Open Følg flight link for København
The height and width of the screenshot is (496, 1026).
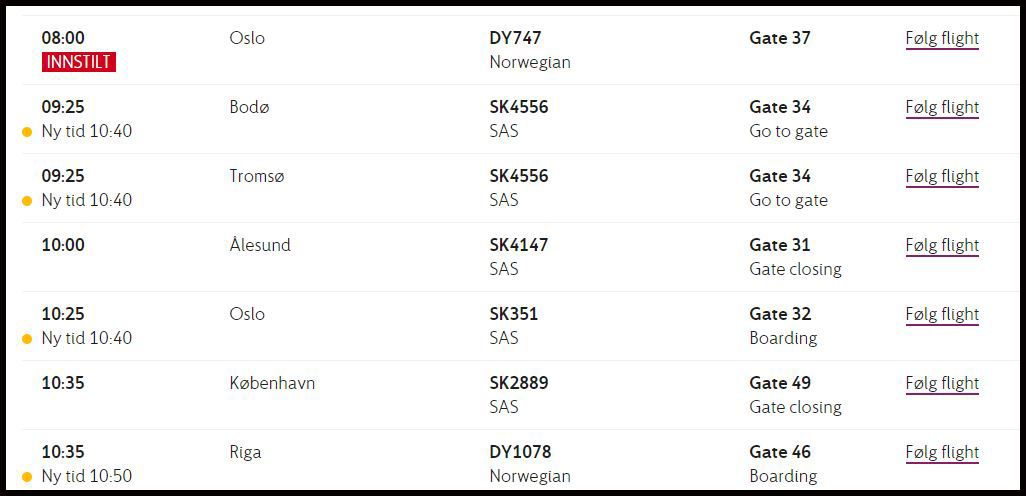tap(942, 384)
